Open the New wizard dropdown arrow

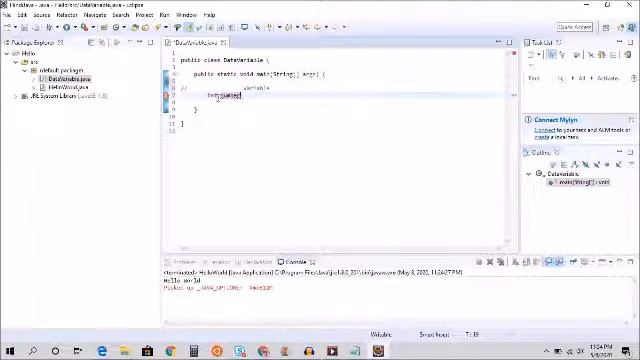pos(16,27)
